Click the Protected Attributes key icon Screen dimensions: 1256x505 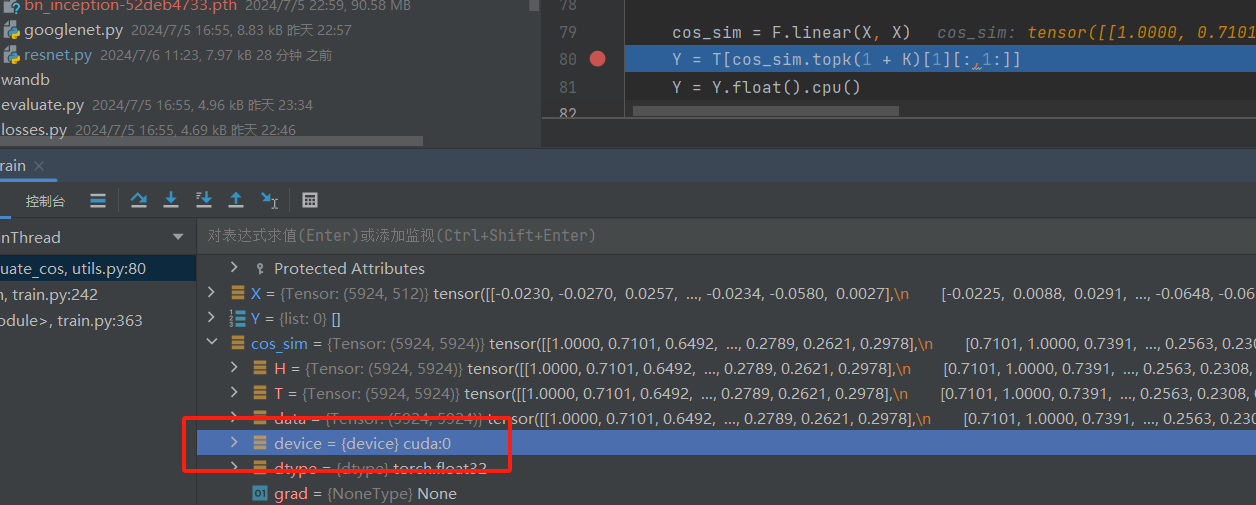point(260,268)
